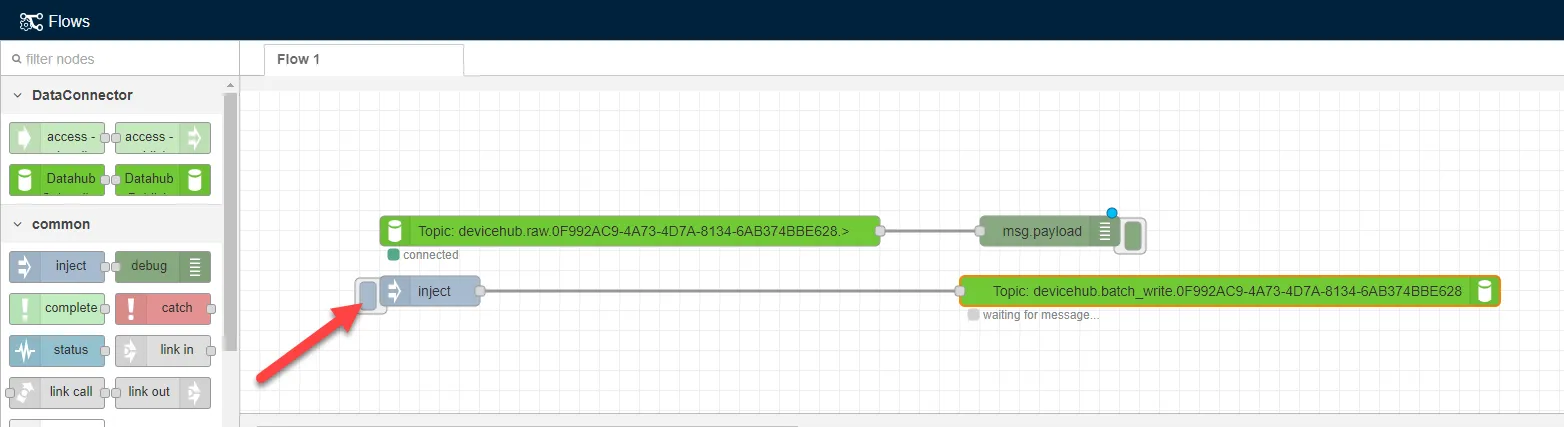Focus the filter nodes search field
The height and width of the screenshot is (427, 1564).
pyautogui.click(x=120, y=59)
